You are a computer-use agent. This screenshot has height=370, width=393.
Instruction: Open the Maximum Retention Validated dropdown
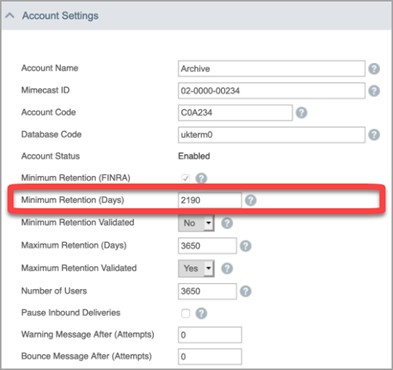pos(196,268)
